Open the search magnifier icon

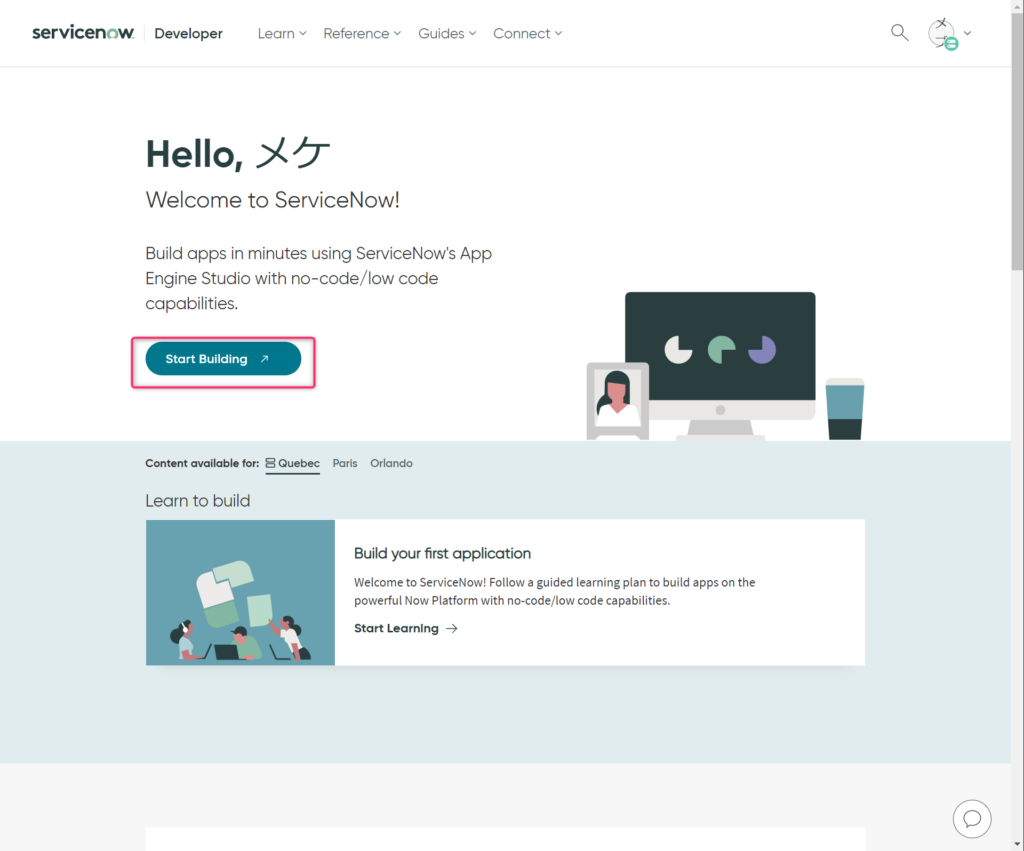[899, 33]
